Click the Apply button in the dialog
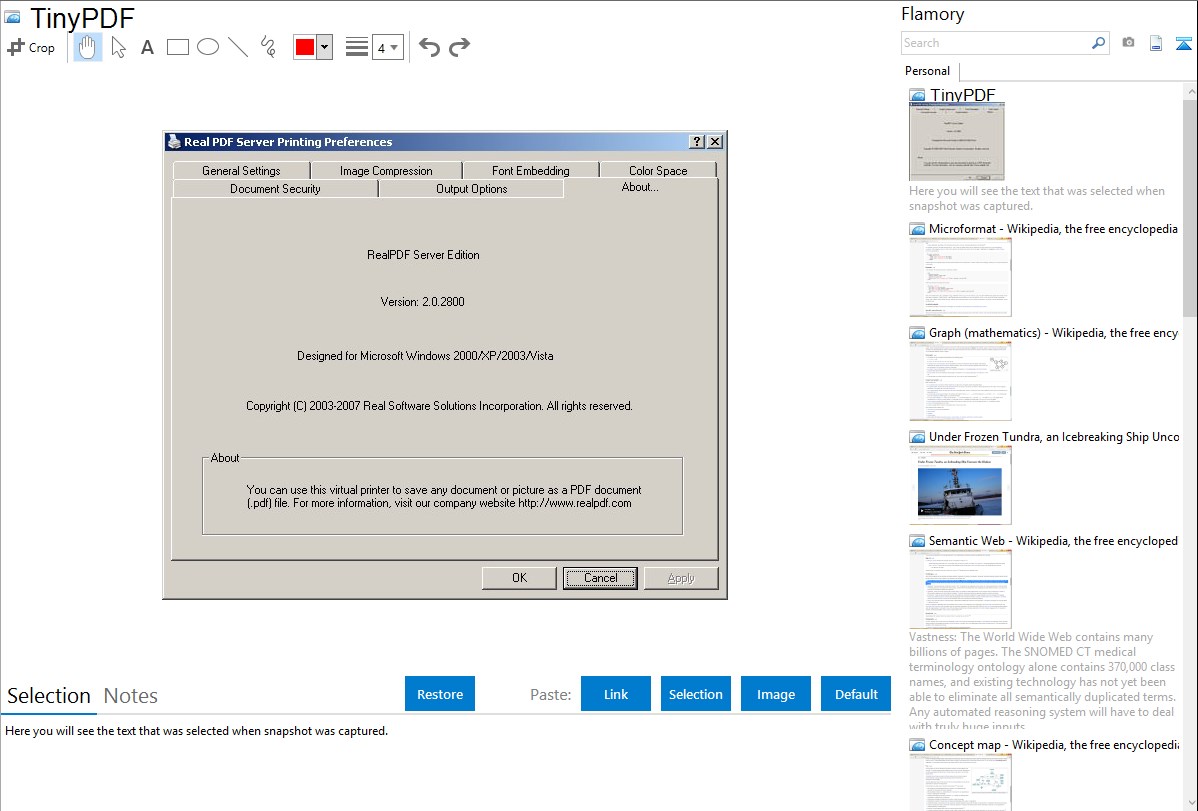This screenshot has width=1198, height=811. point(681,578)
